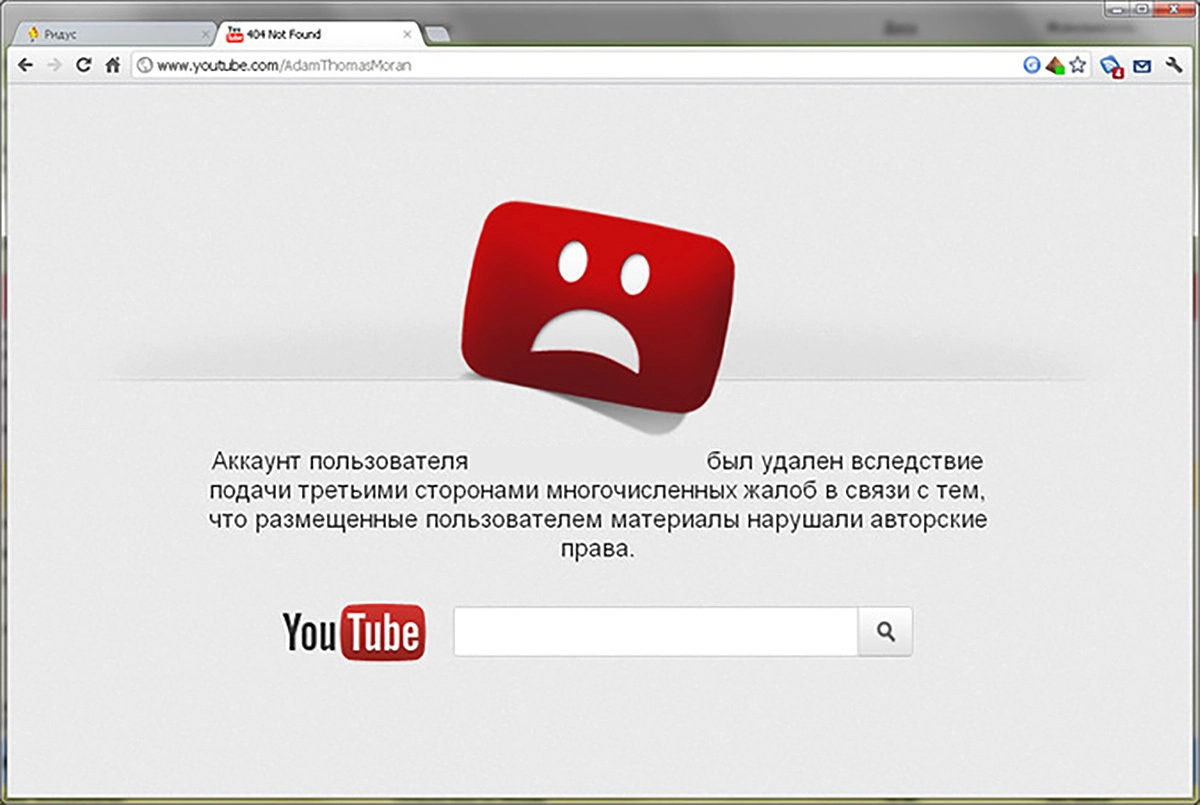Viewport: 1200px width, 805px height.
Task: Open a new browser tab
Action: [x=438, y=35]
